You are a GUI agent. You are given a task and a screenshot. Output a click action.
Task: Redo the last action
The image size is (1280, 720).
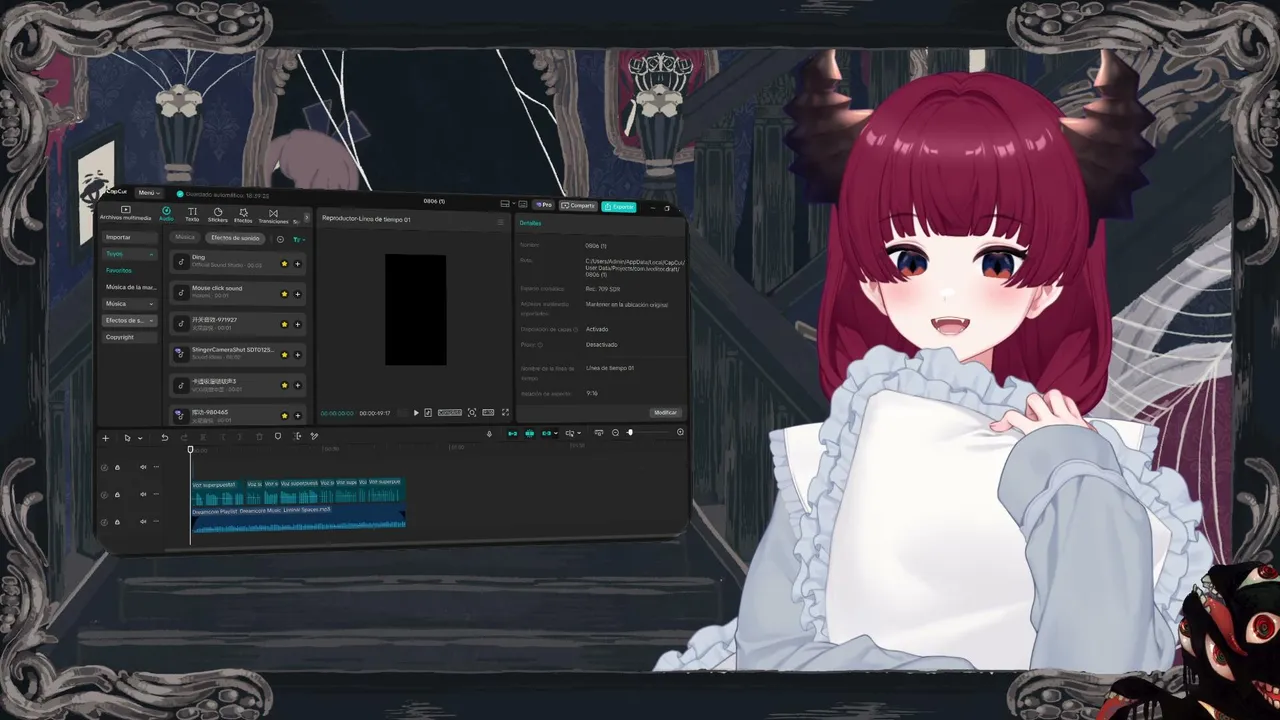tap(184, 437)
